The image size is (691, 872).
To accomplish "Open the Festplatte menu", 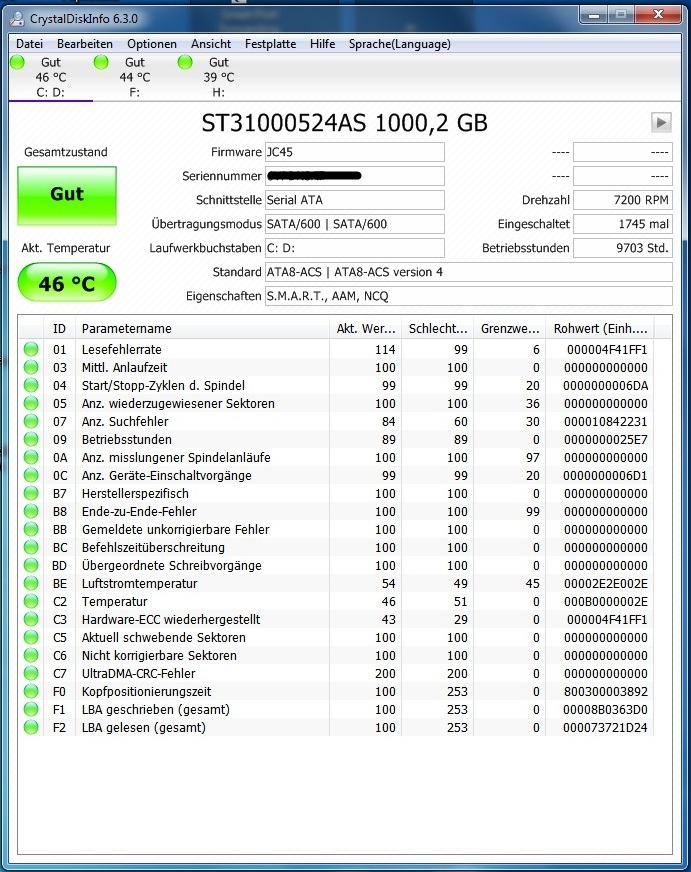I will point(270,44).
